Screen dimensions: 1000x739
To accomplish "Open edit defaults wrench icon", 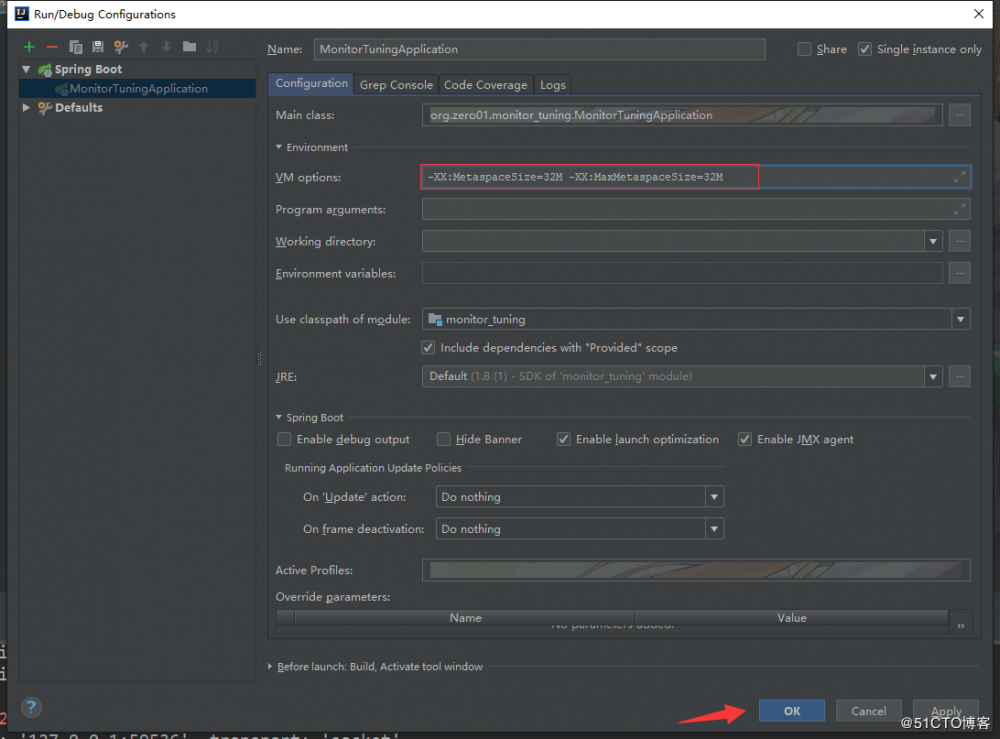I will coord(121,47).
